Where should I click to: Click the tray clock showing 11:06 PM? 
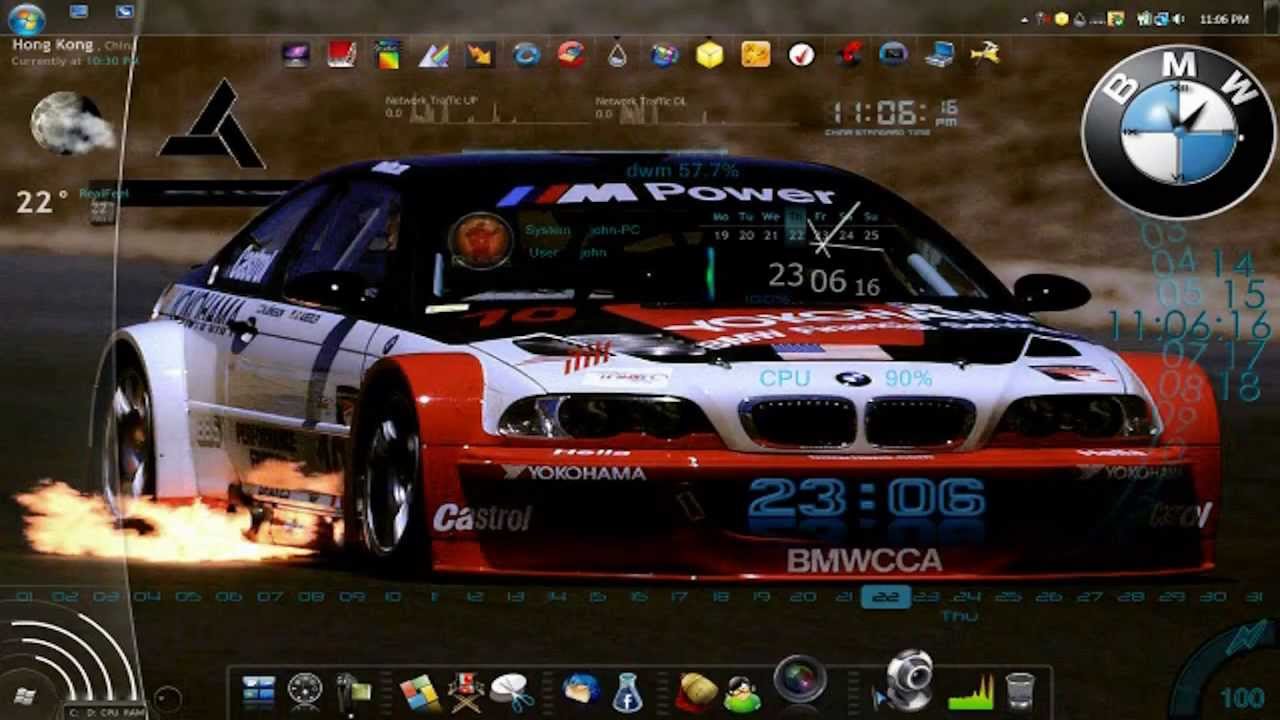pos(1224,19)
